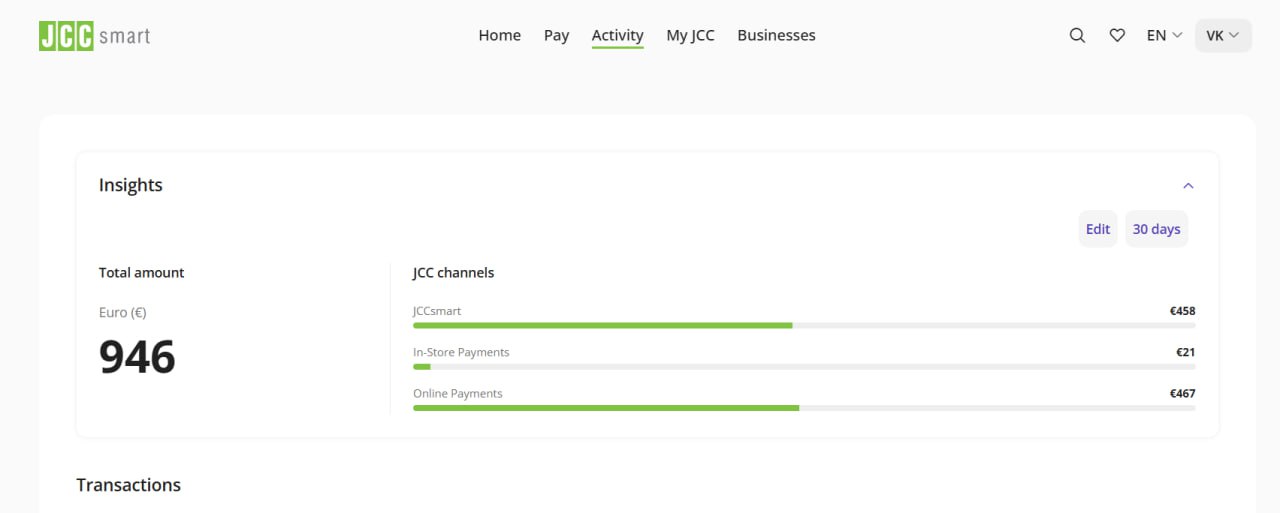Click the €467 Online Payments amount

pyautogui.click(x=1182, y=393)
